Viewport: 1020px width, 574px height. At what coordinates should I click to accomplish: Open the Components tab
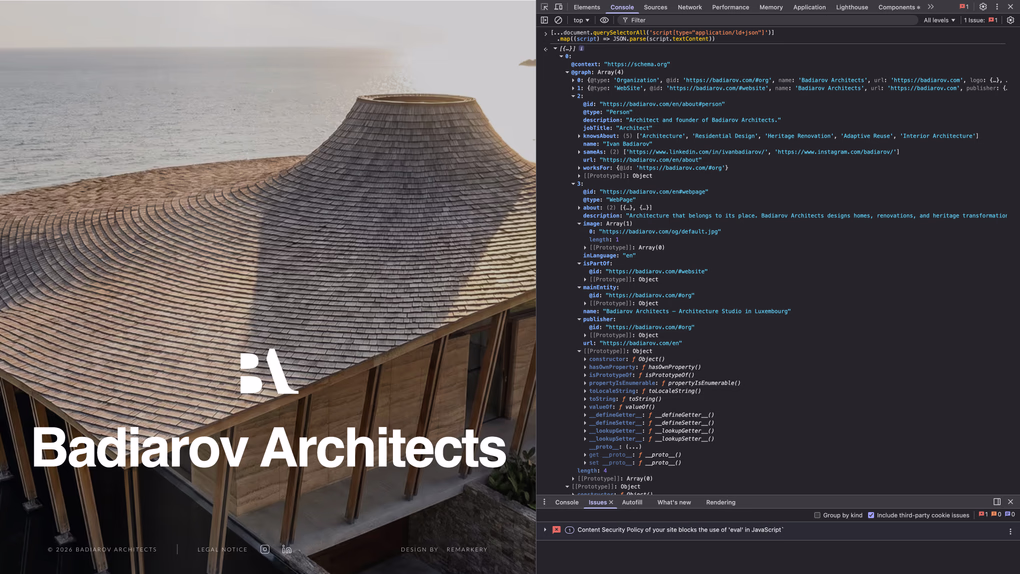(x=898, y=7)
